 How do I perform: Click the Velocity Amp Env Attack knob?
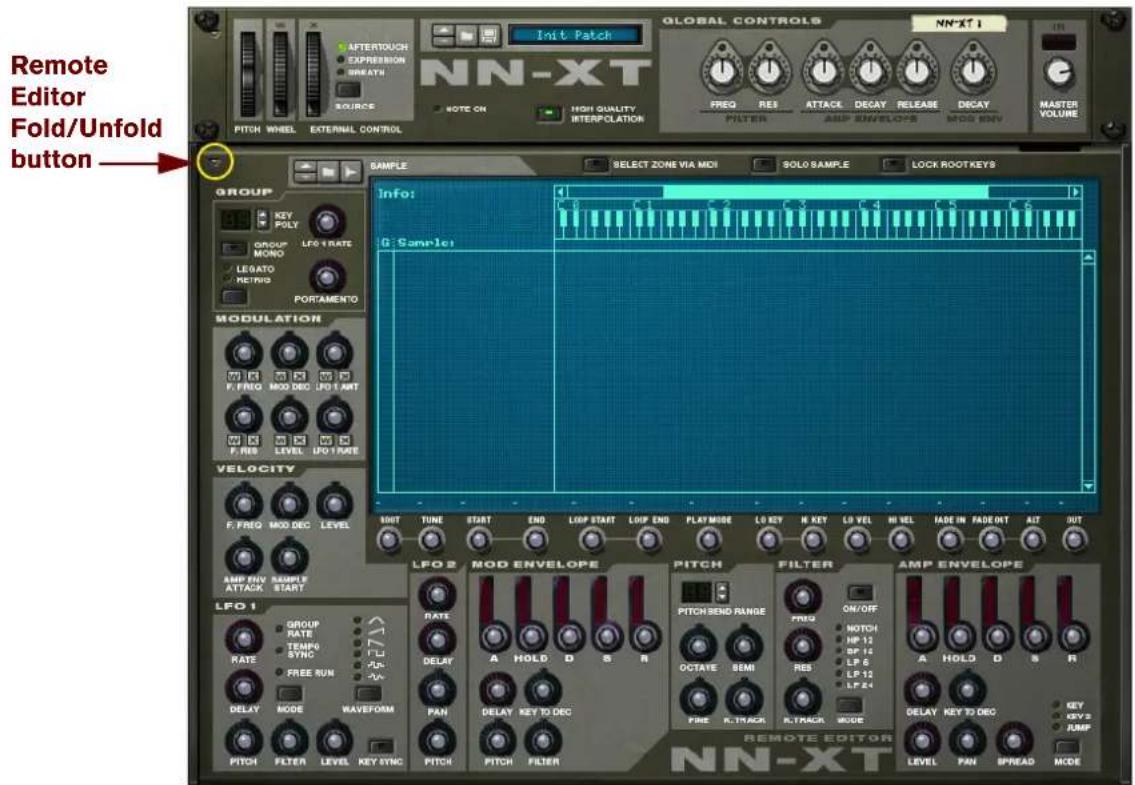tap(244, 558)
